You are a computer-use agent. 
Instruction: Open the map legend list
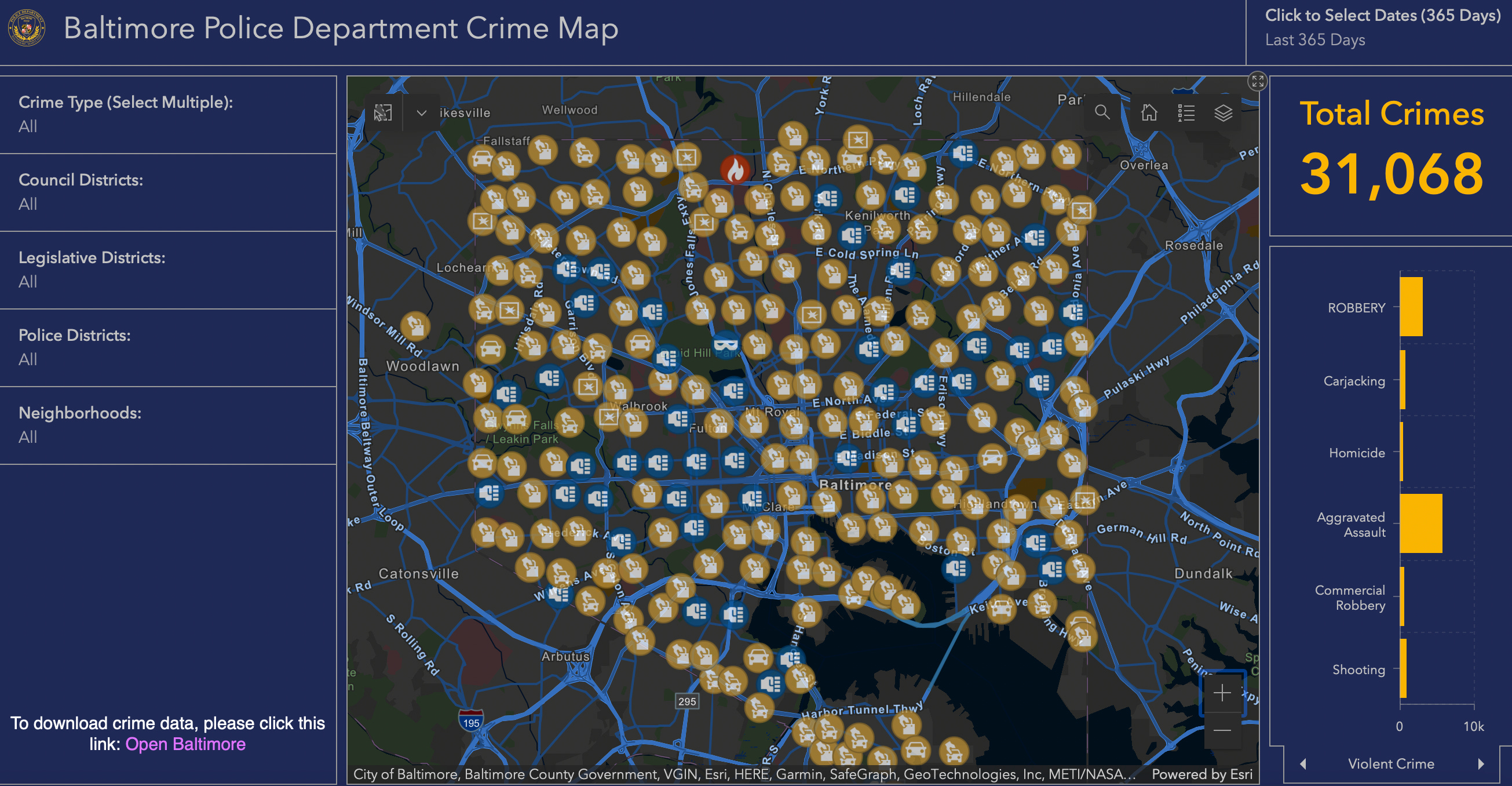click(1186, 112)
